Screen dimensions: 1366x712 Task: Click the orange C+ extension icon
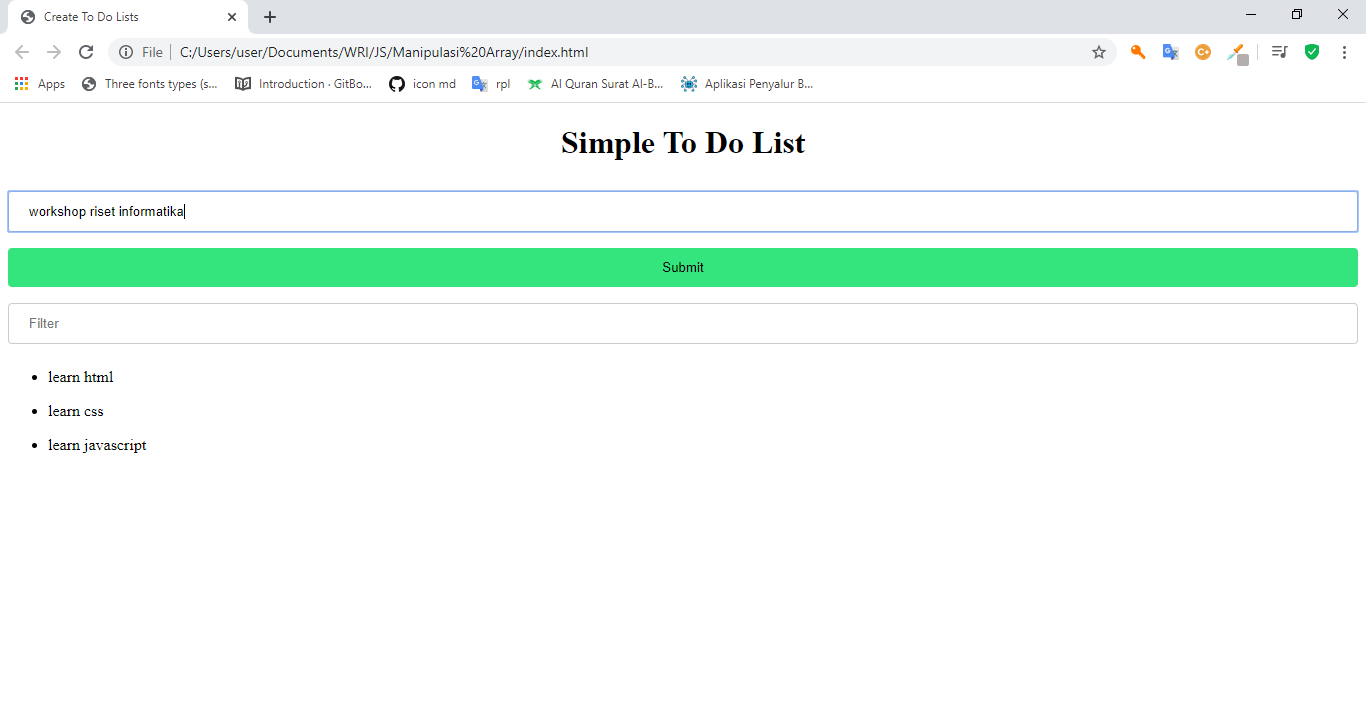1203,52
